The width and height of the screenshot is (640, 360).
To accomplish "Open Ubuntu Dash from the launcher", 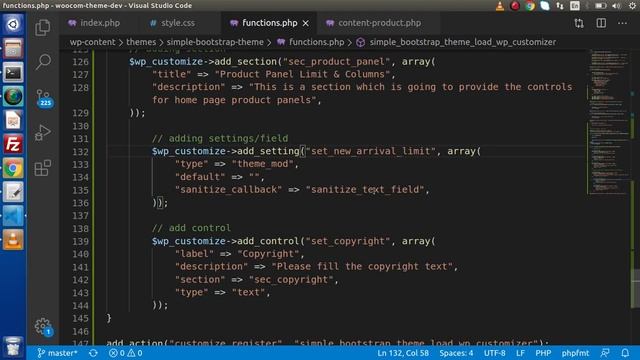I will [13, 24].
